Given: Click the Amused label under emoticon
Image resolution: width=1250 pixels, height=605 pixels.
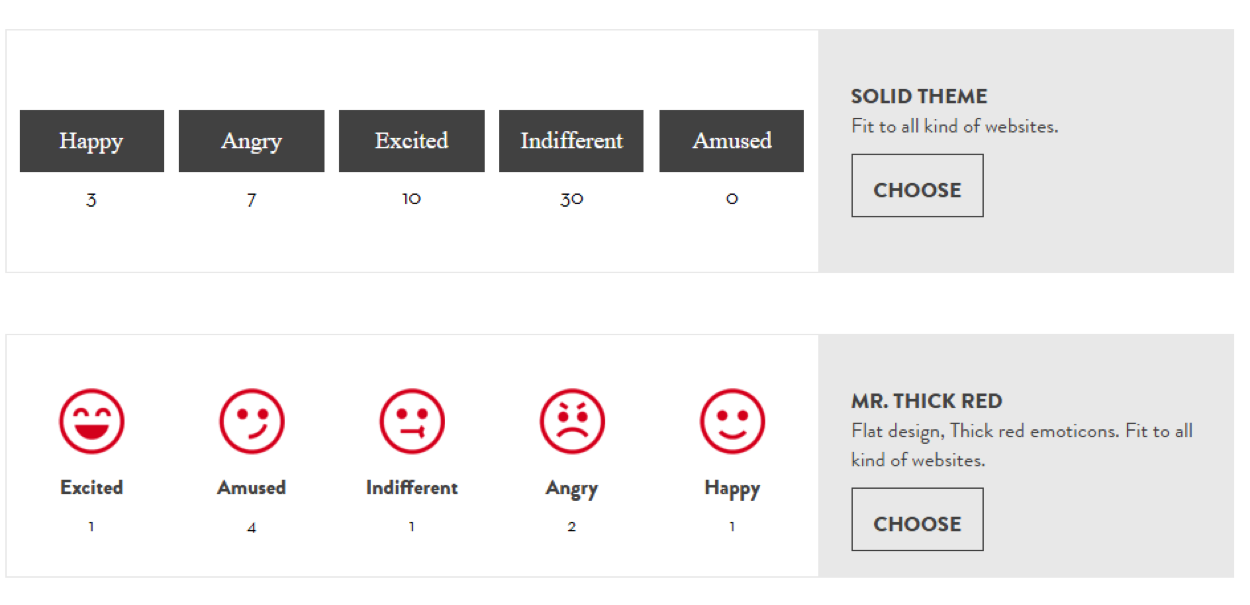Looking at the screenshot, I should (x=252, y=488).
